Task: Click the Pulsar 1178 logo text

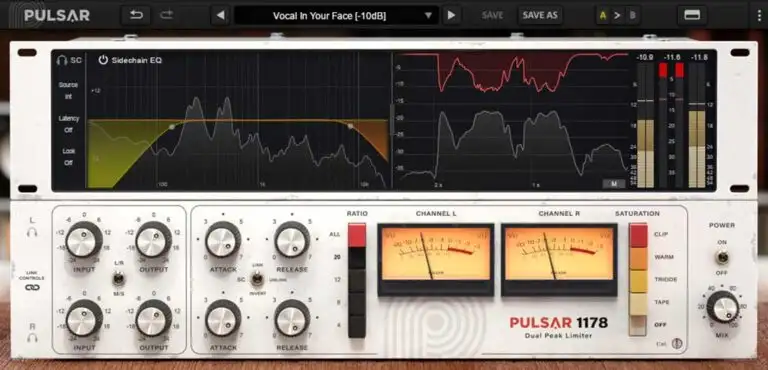Action: pos(558,322)
